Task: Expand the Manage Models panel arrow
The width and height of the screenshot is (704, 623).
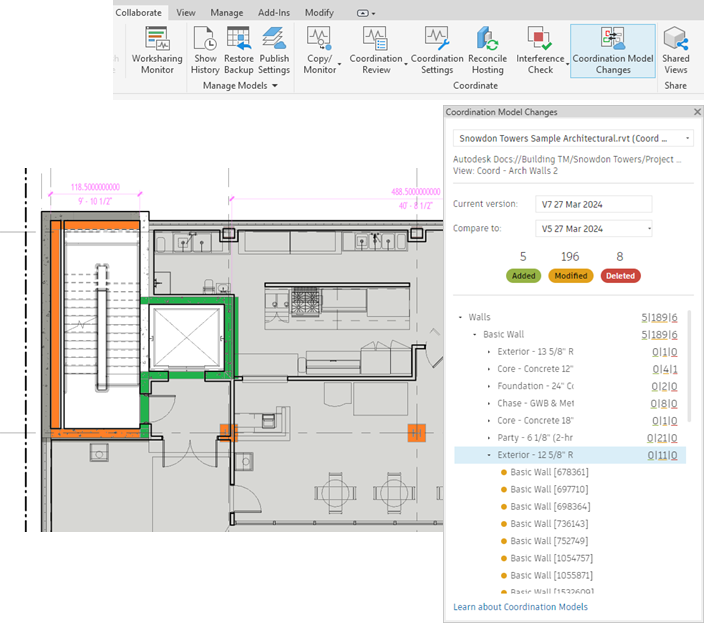Action: point(275,86)
